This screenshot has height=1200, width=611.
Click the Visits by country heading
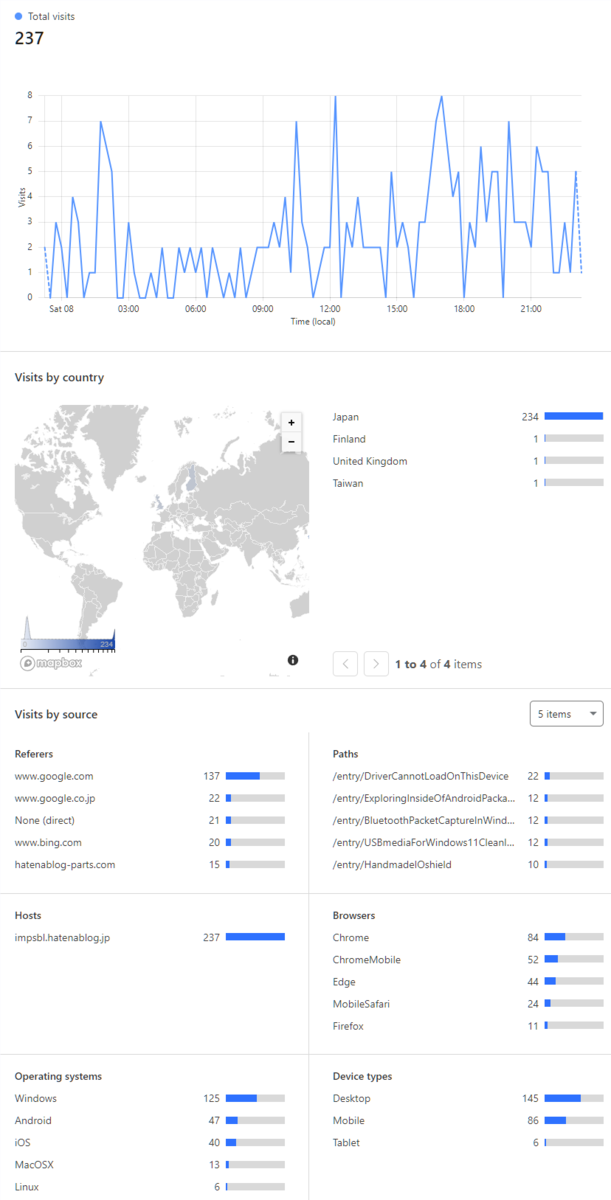tap(59, 378)
